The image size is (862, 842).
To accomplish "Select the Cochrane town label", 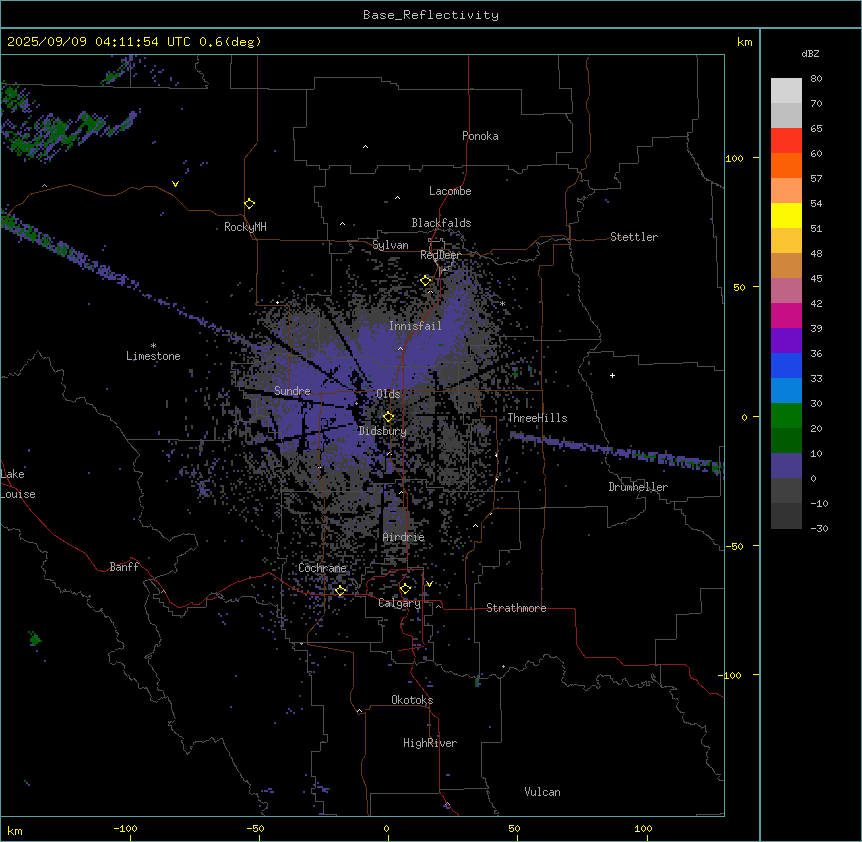I will [x=322, y=568].
